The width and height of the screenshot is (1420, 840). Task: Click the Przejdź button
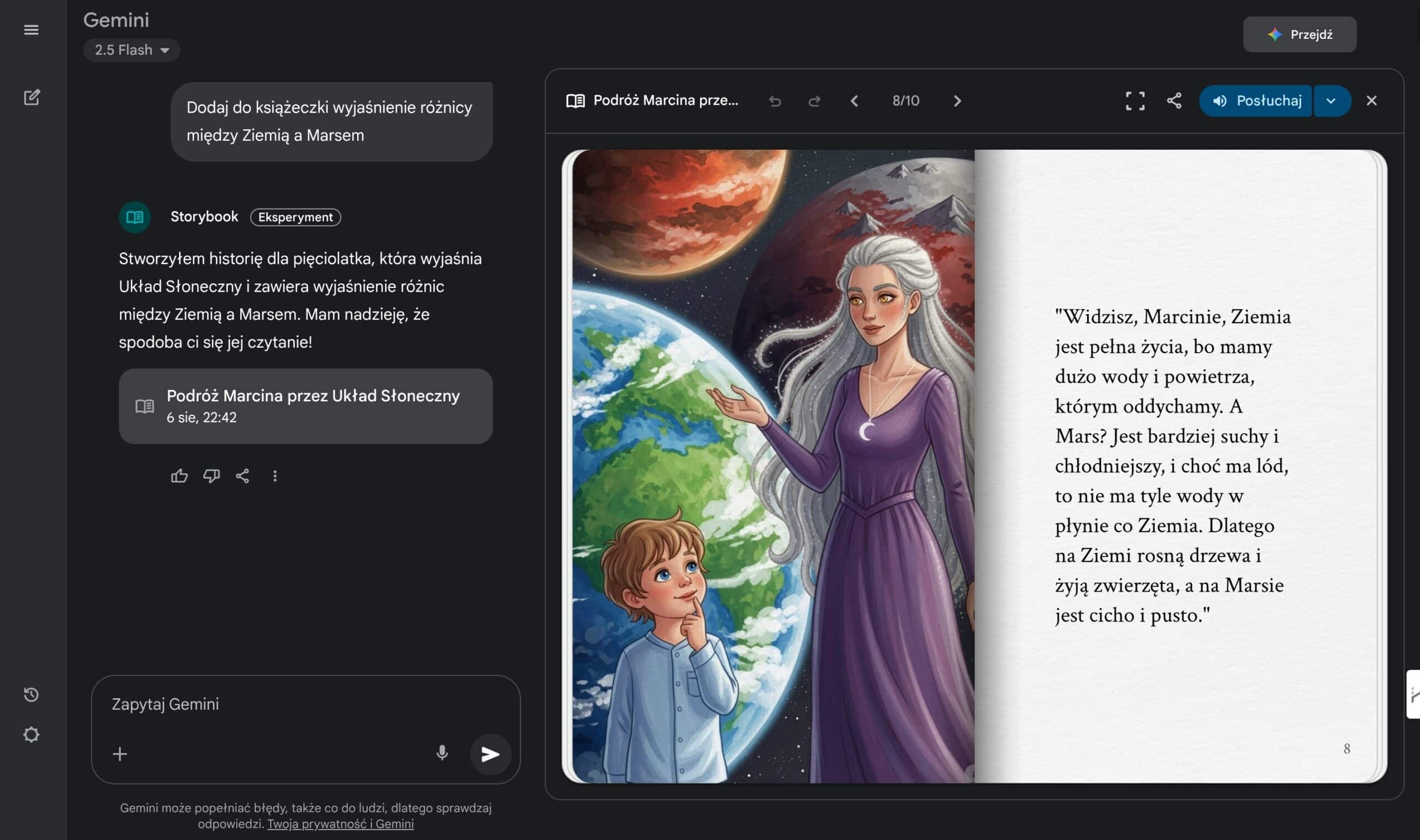(1300, 34)
